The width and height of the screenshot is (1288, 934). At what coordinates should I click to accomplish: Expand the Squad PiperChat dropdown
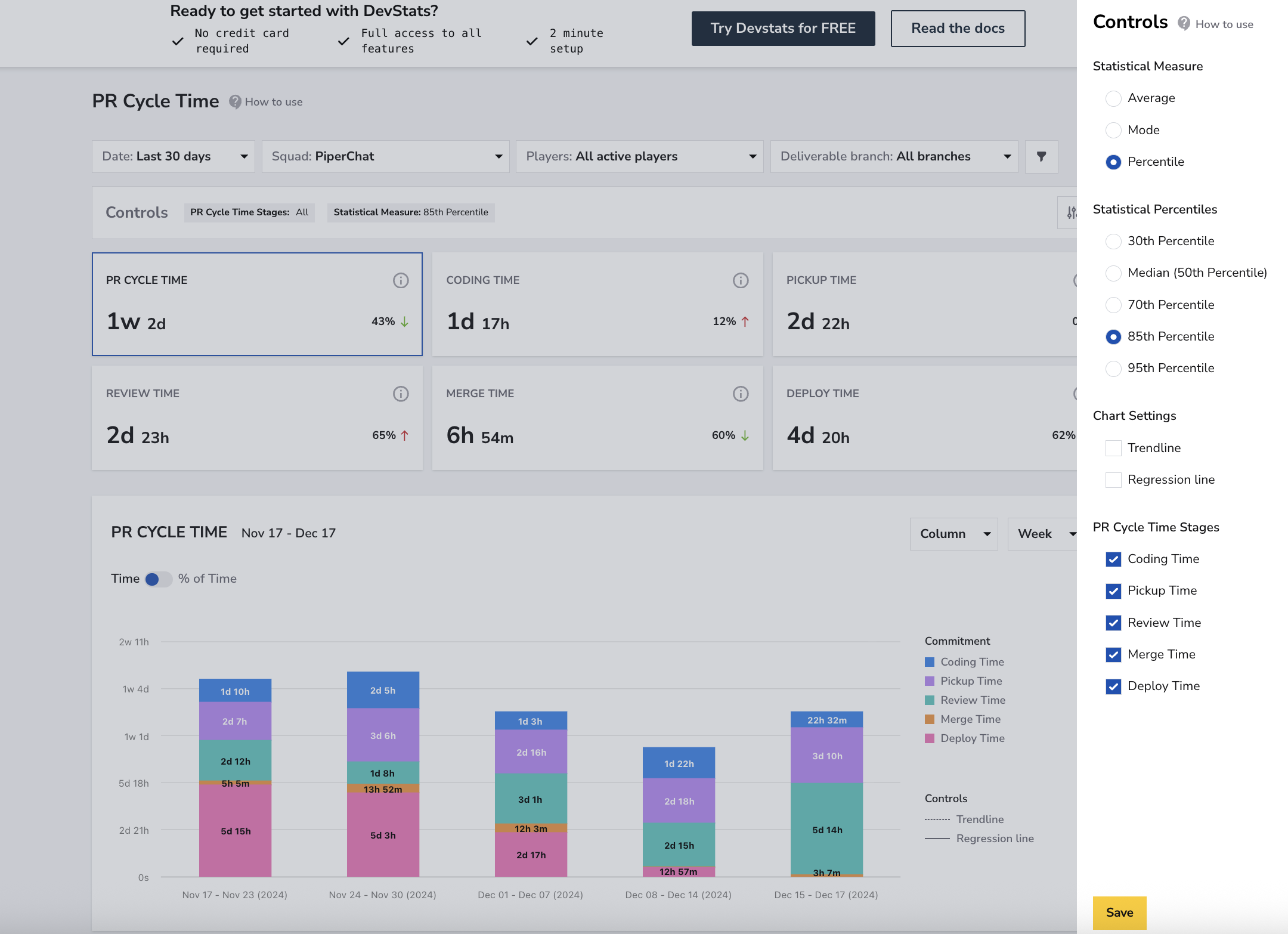click(x=386, y=156)
